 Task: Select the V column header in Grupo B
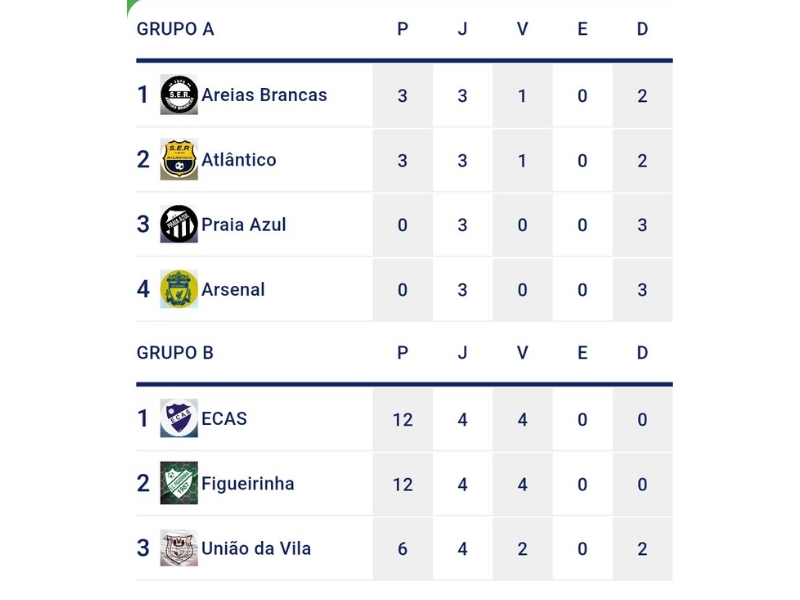[522, 353]
